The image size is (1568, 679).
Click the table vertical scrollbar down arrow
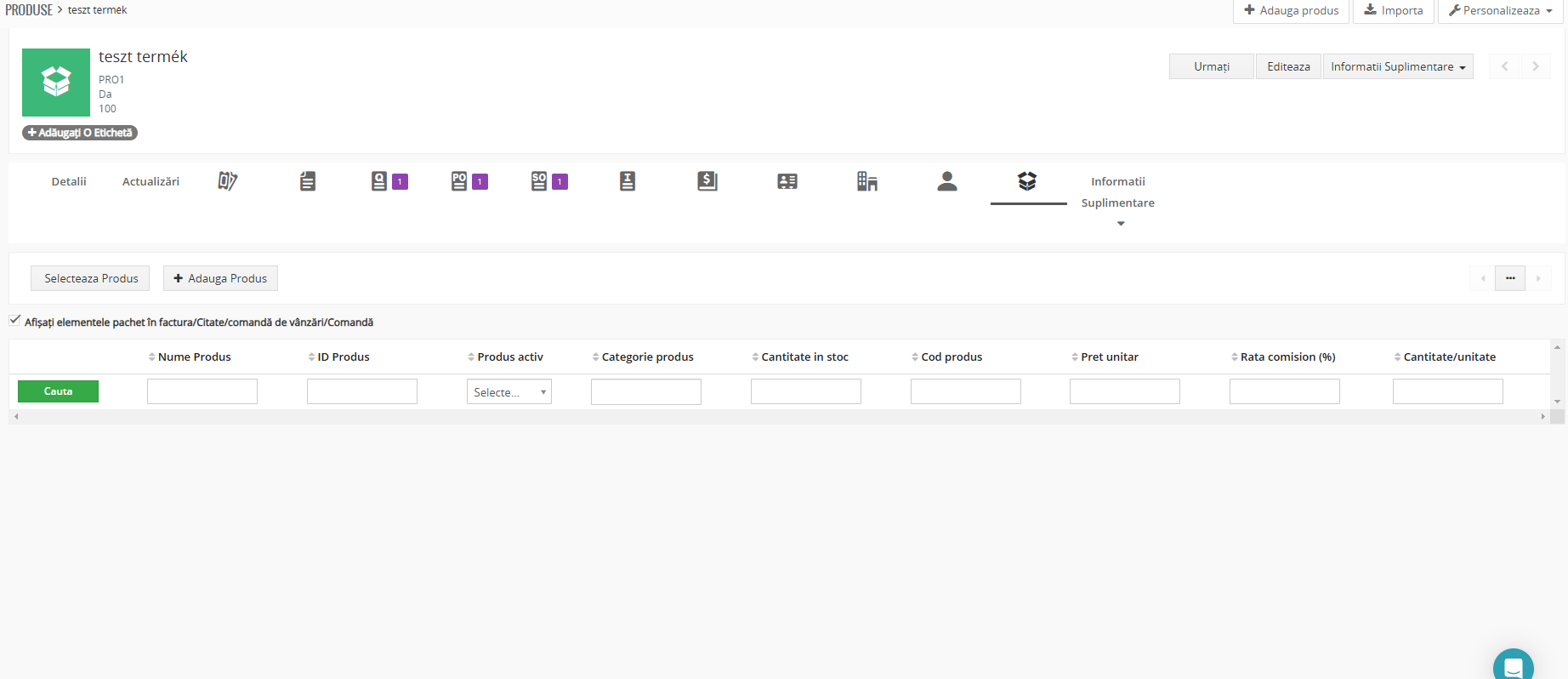[x=1557, y=402]
